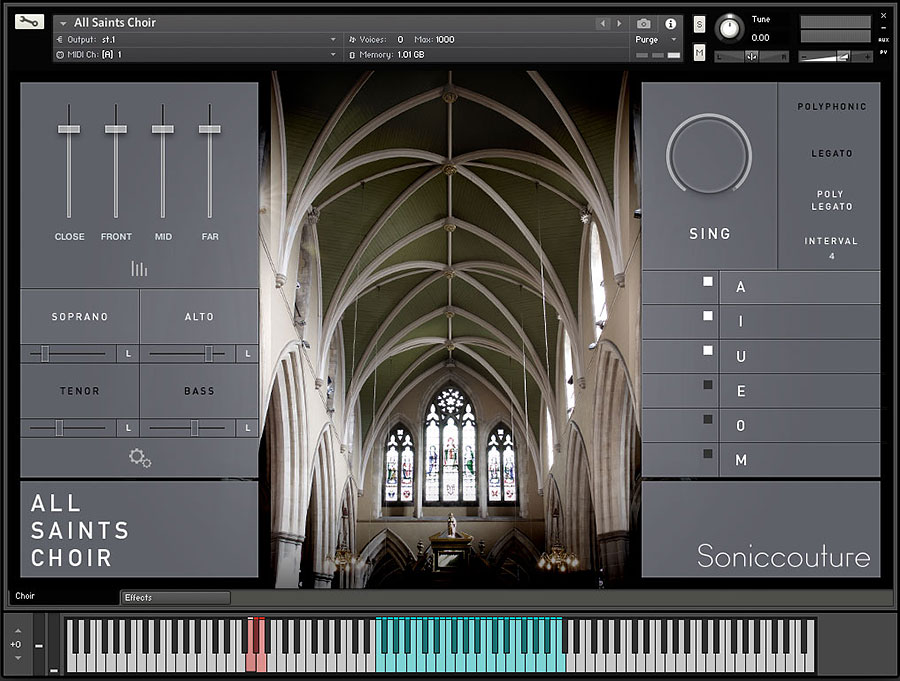Click the camera snapshot icon
900x681 pixels.
click(644, 23)
